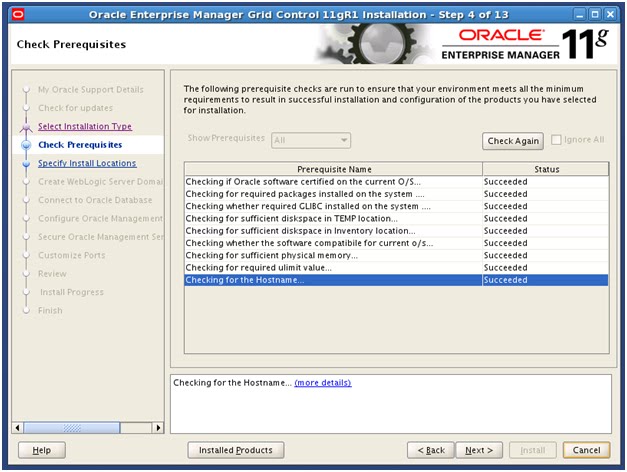Viewport: 627px width, 472px height.
Task: Open the Show Prerequisites dropdown
Action: pyautogui.click(x=311, y=140)
